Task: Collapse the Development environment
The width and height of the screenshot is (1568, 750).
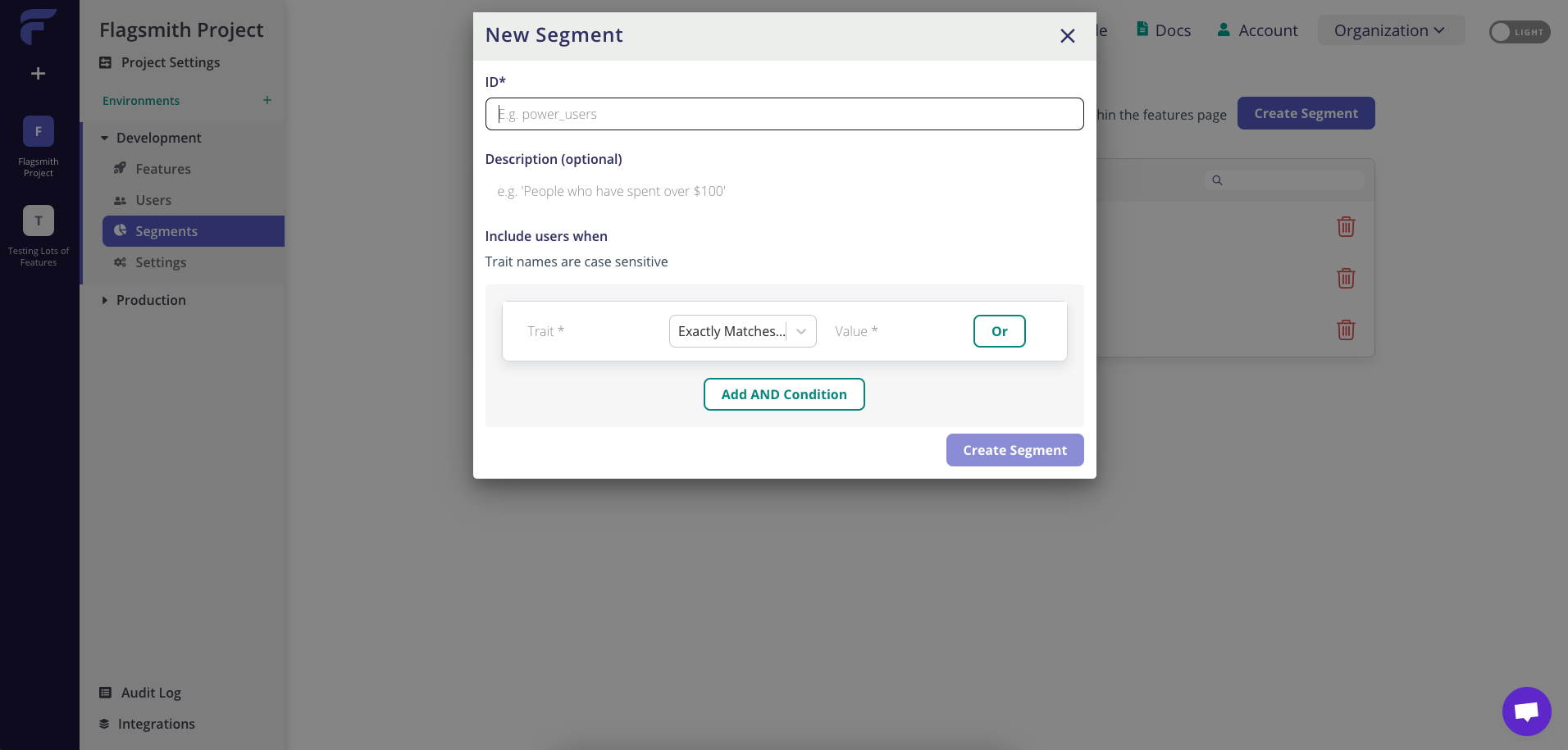Action: coord(105,138)
